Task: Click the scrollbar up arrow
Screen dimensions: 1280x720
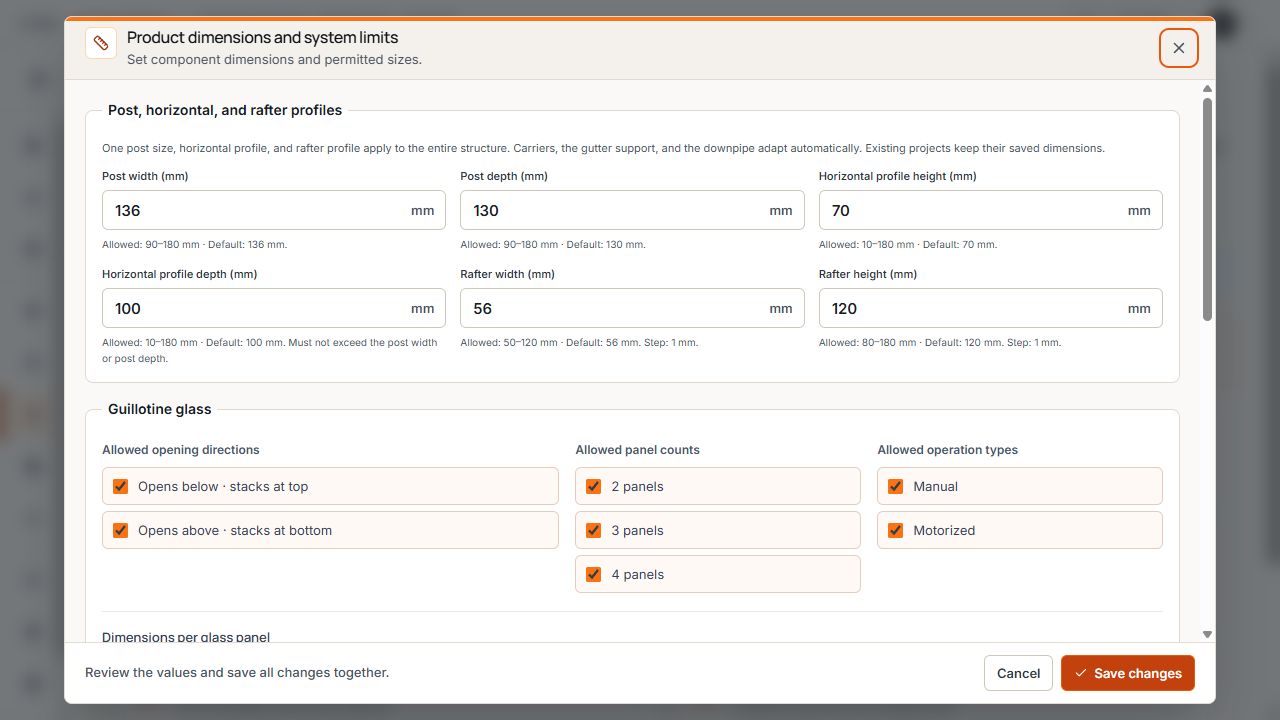Action: click(x=1207, y=89)
